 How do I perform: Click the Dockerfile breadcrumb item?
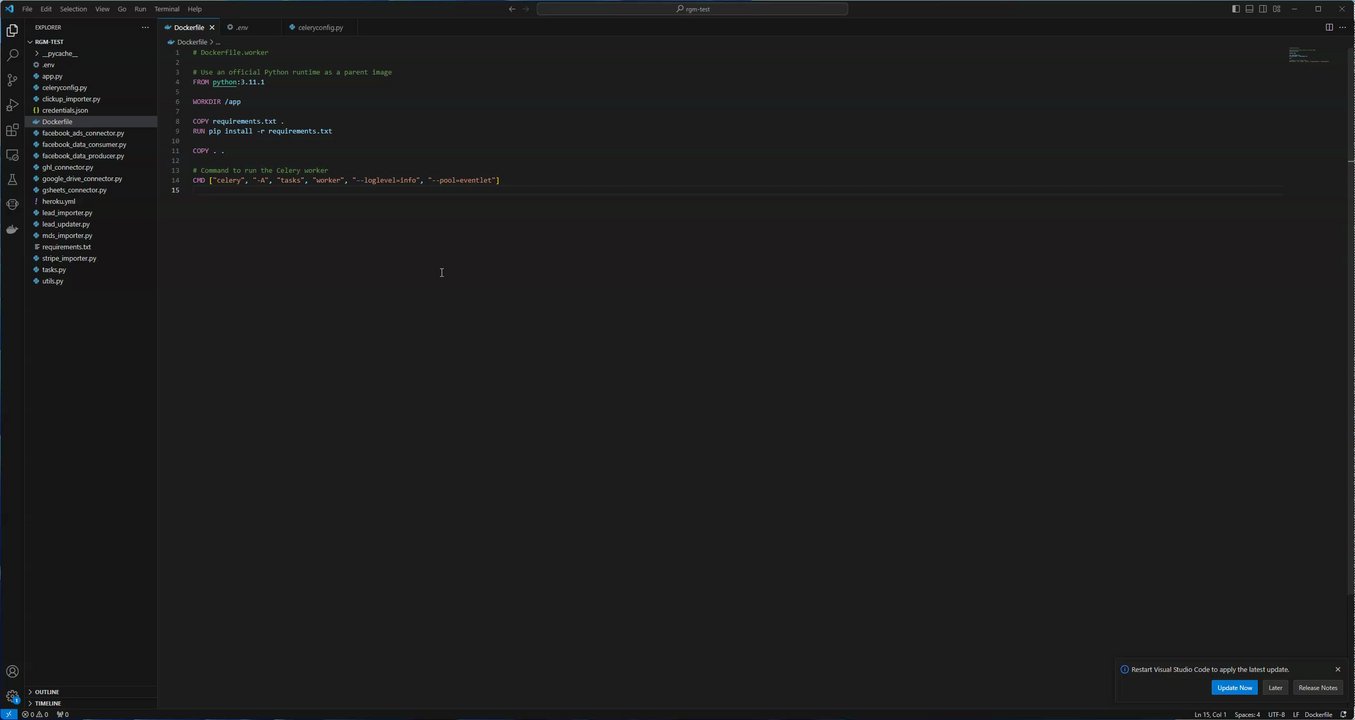(191, 42)
